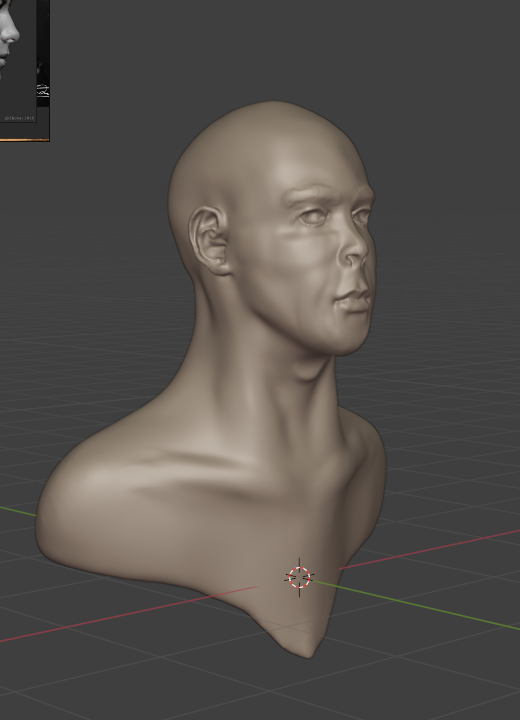The image size is (520, 720).
Task: Click the 3D cursor crosshair on the bust
Action: coord(300,578)
